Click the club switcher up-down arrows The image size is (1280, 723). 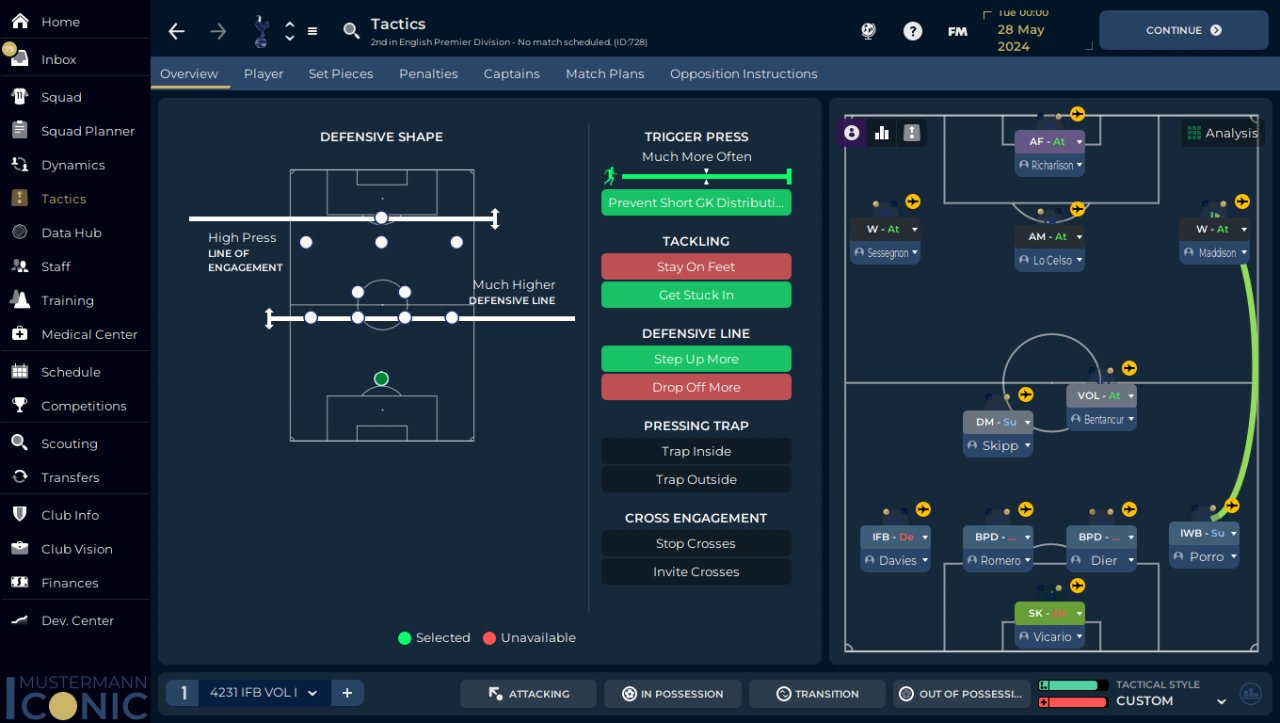pos(290,31)
